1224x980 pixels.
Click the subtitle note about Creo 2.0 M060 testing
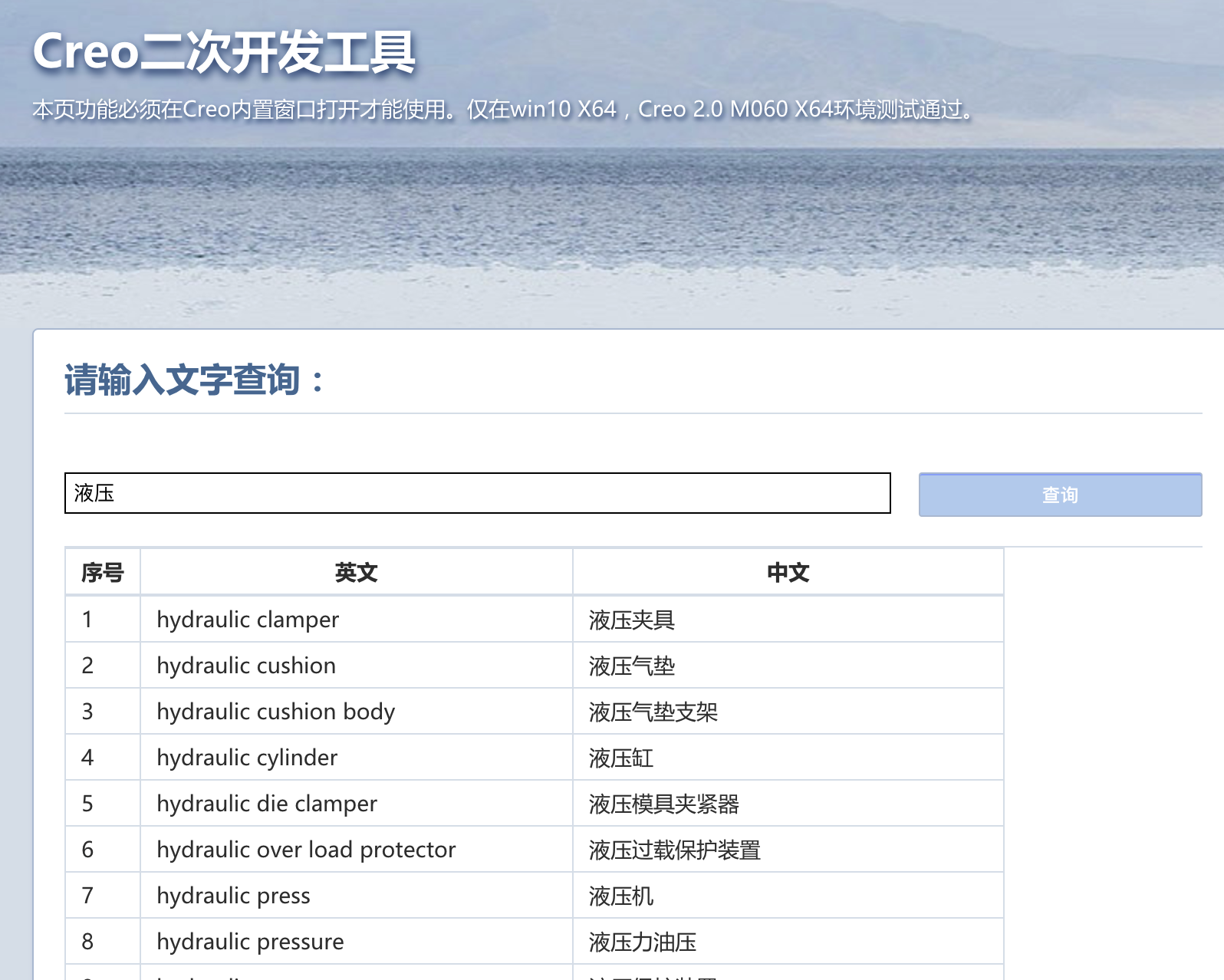pyautogui.click(x=503, y=110)
